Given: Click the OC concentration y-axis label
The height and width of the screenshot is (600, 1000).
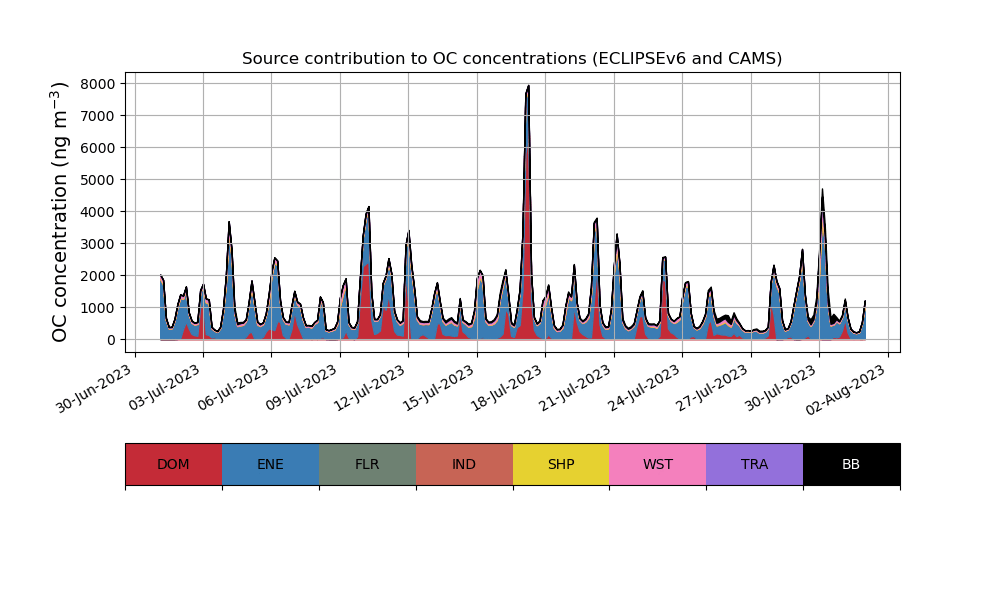Looking at the screenshot, I should pyautogui.click(x=61, y=212).
